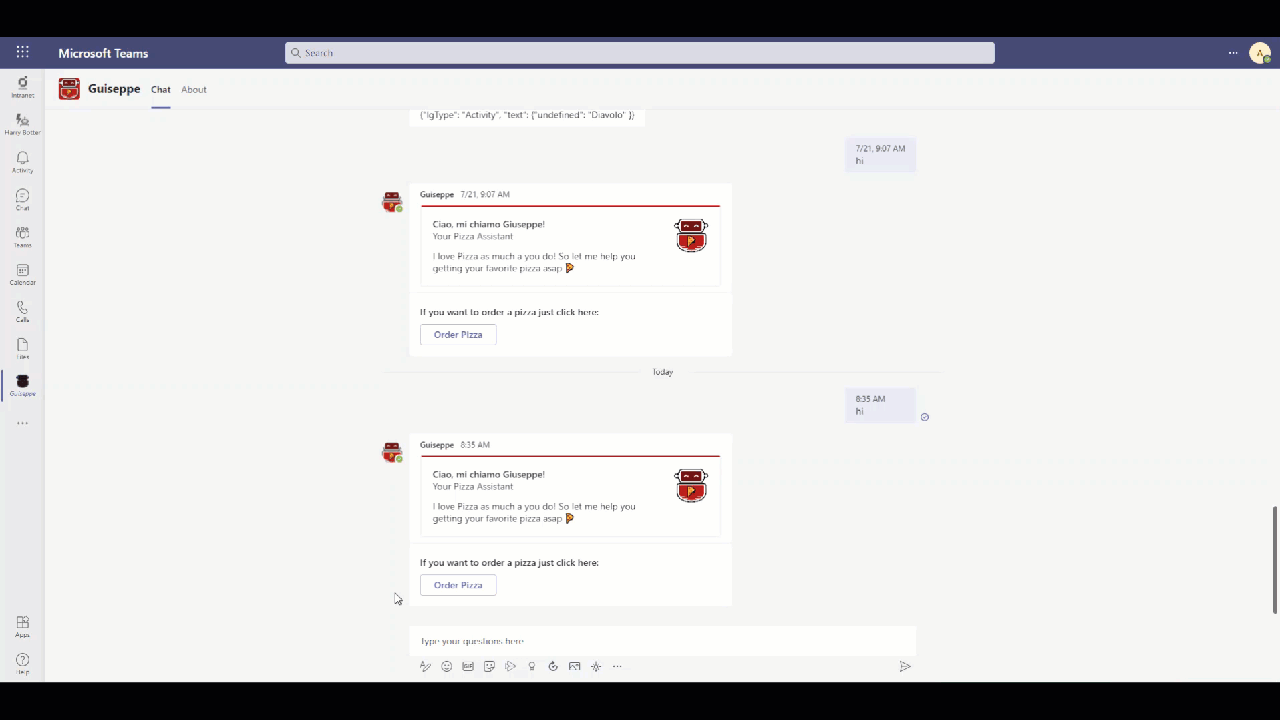Open the profile avatar menu

1260,53
